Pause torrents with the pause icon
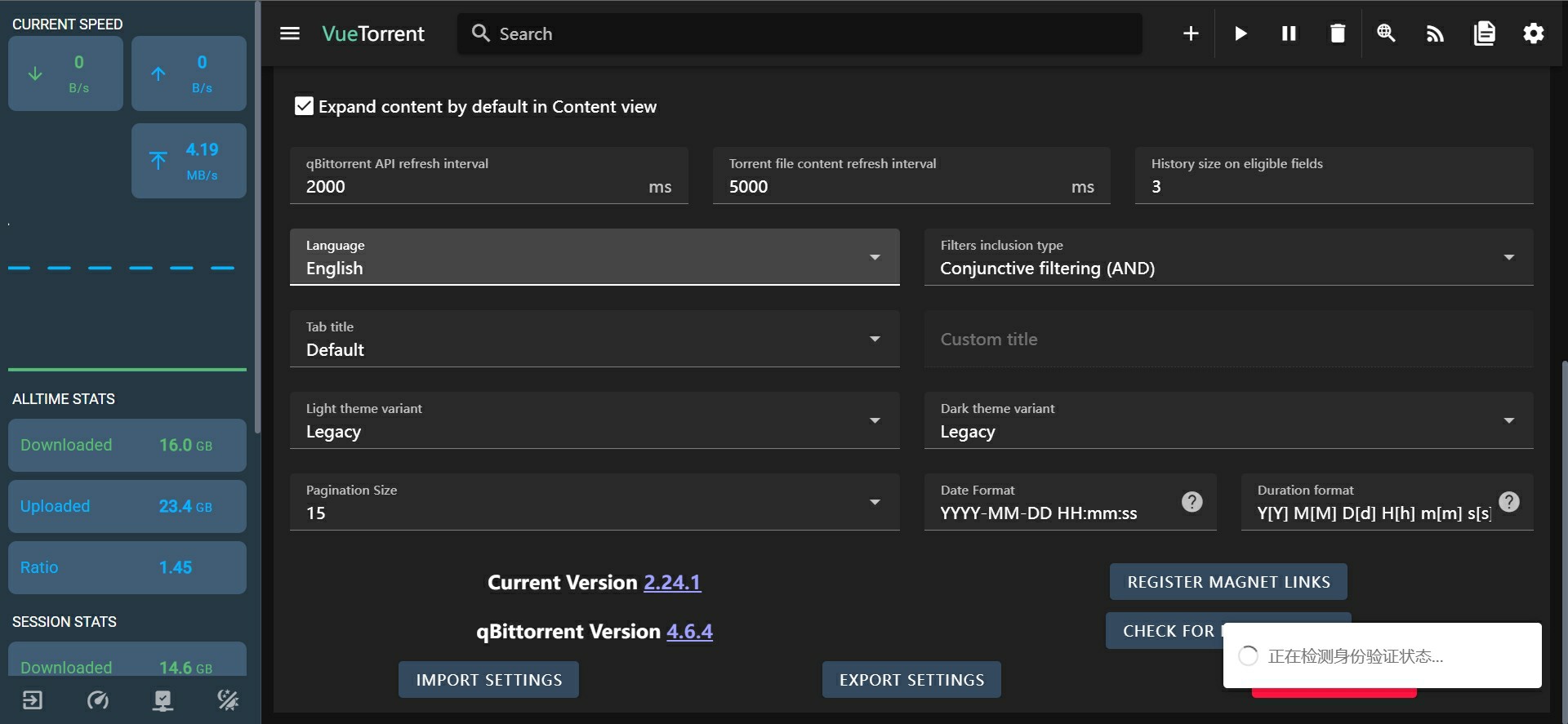This screenshot has height=724, width=1568. (x=1289, y=33)
